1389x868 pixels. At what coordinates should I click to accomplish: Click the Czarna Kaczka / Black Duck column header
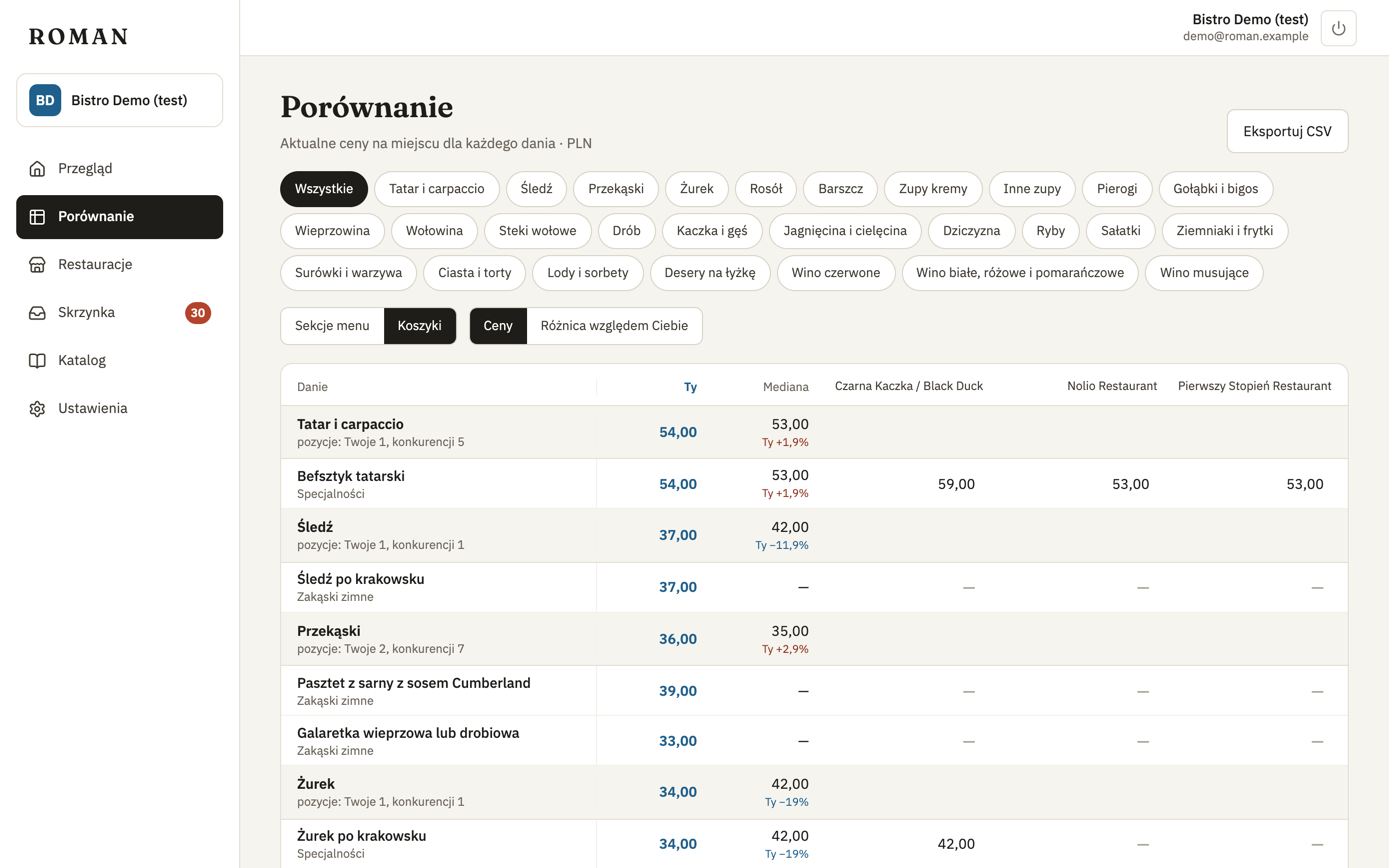[x=909, y=386]
